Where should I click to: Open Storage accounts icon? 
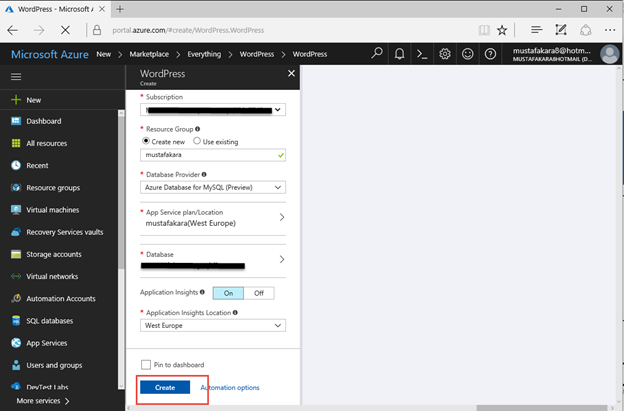coord(16,254)
